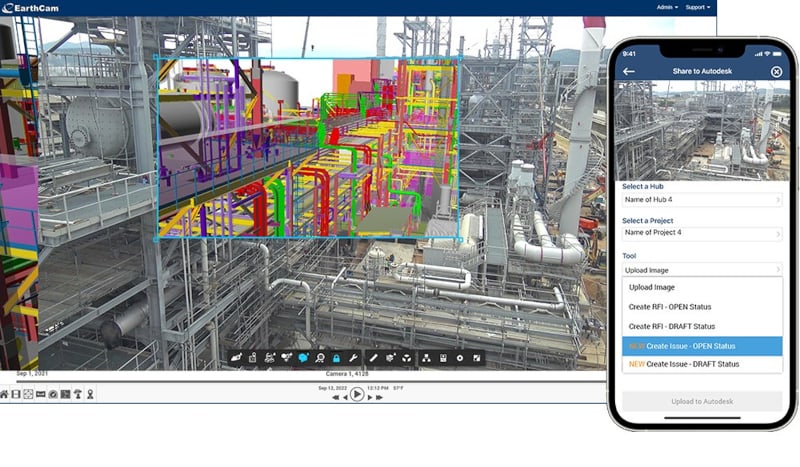Click the Camera 1, 4128 label
Image resolution: width=800 pixels, height=467 pixels.
pyautogui.click(x=347, y=374)
